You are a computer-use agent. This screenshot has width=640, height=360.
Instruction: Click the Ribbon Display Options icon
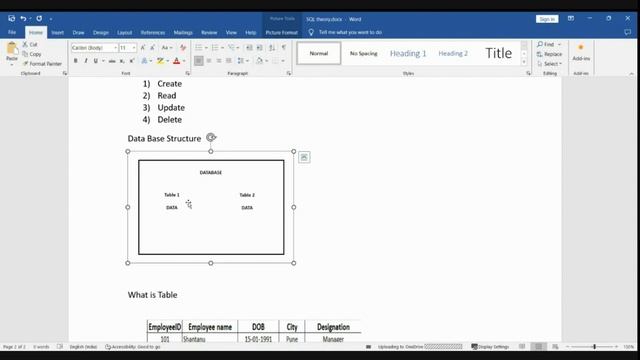pyautogui.click(x=571, y=19)
